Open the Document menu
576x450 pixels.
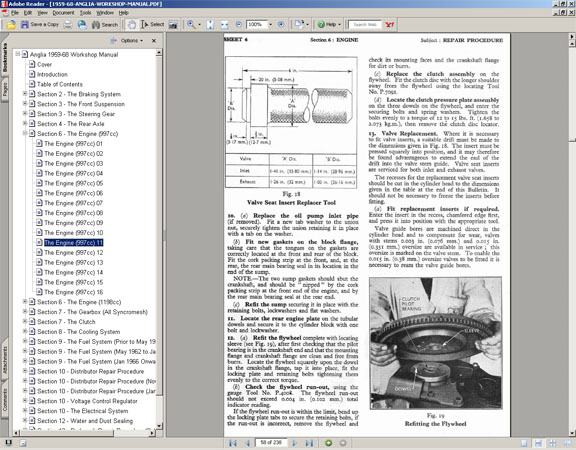pyautogui.click(x=63, y=12)
